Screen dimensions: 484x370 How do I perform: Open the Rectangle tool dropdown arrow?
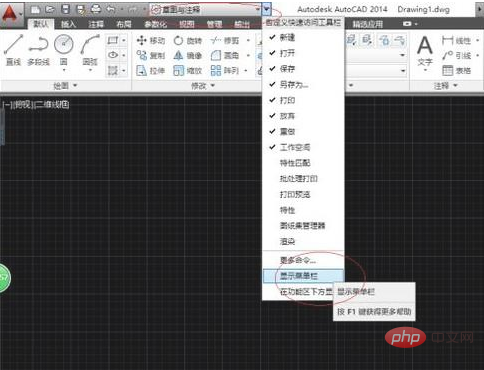click(124, 40)
